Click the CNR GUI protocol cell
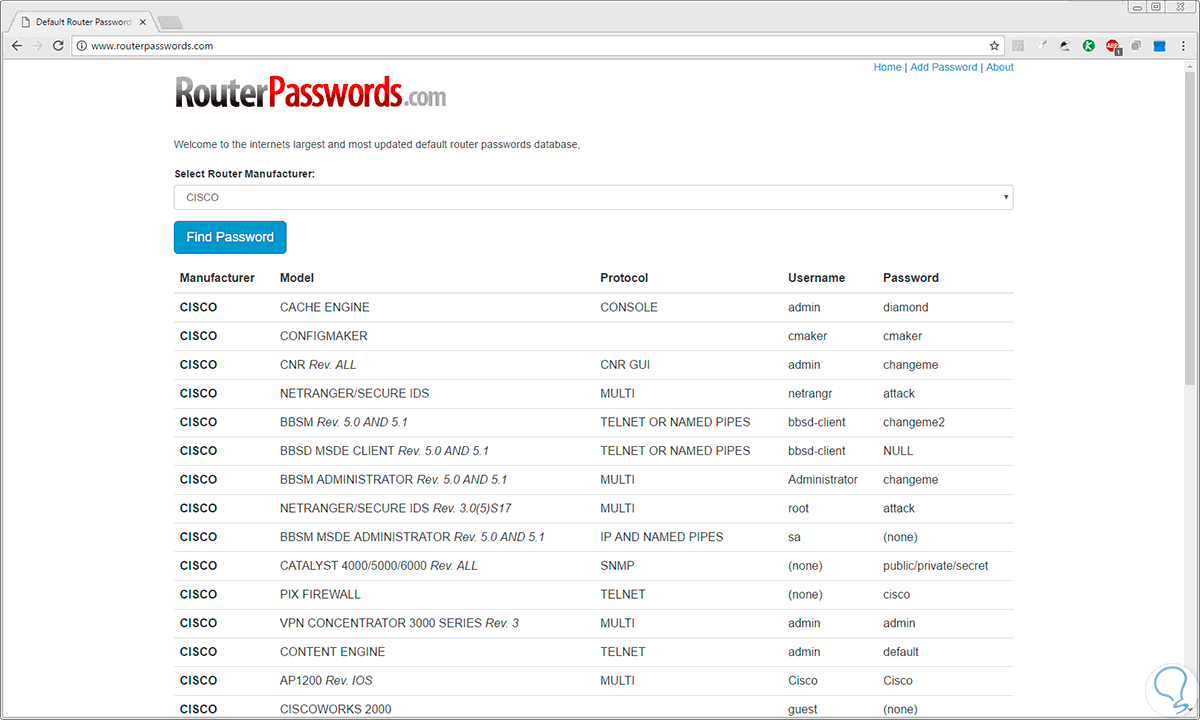 pyautogui.click(x=625, y=365)
